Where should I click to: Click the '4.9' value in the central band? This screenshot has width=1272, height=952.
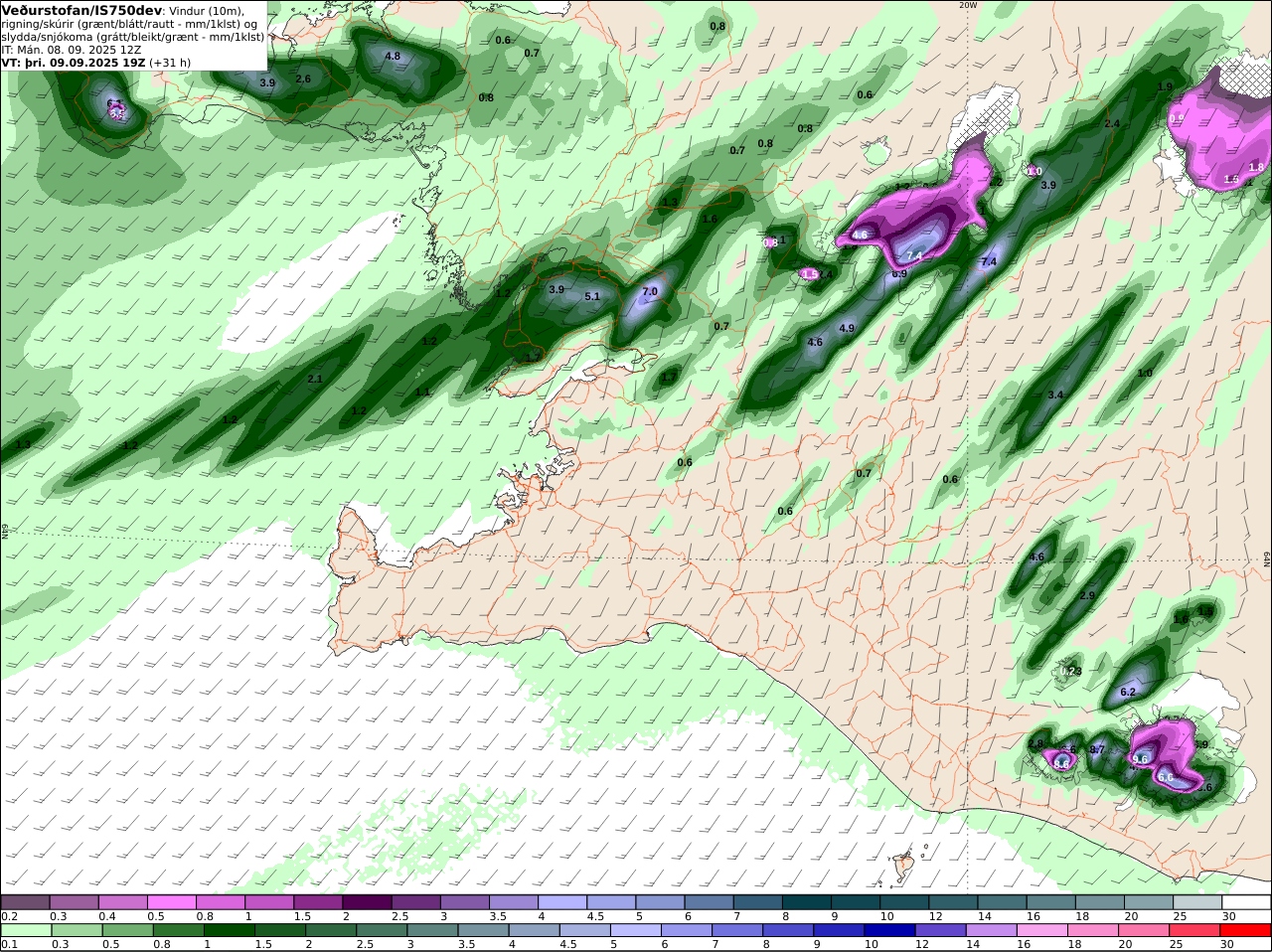coord(847,328)
